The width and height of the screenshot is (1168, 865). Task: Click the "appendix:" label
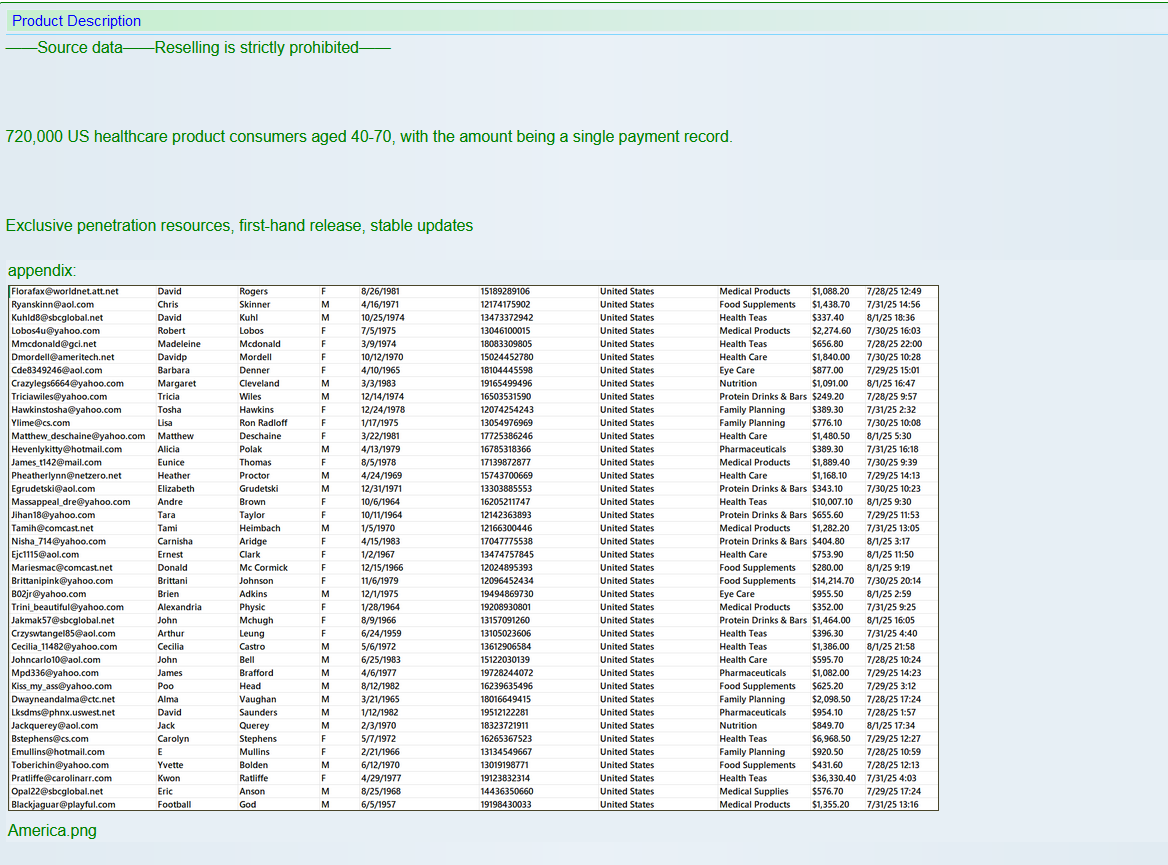tap(42, 270)
